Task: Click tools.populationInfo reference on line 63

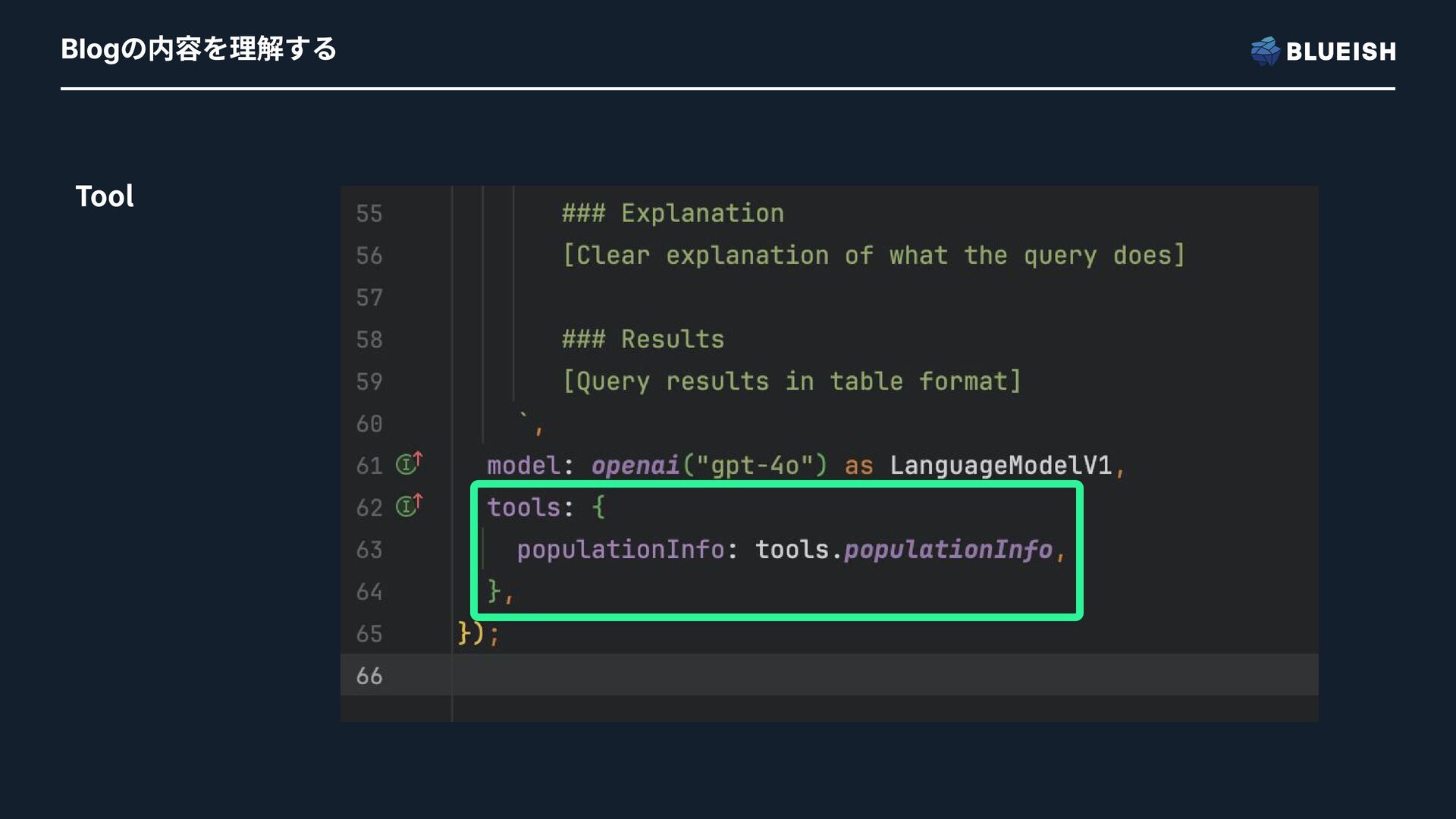Action: [903, 550]
